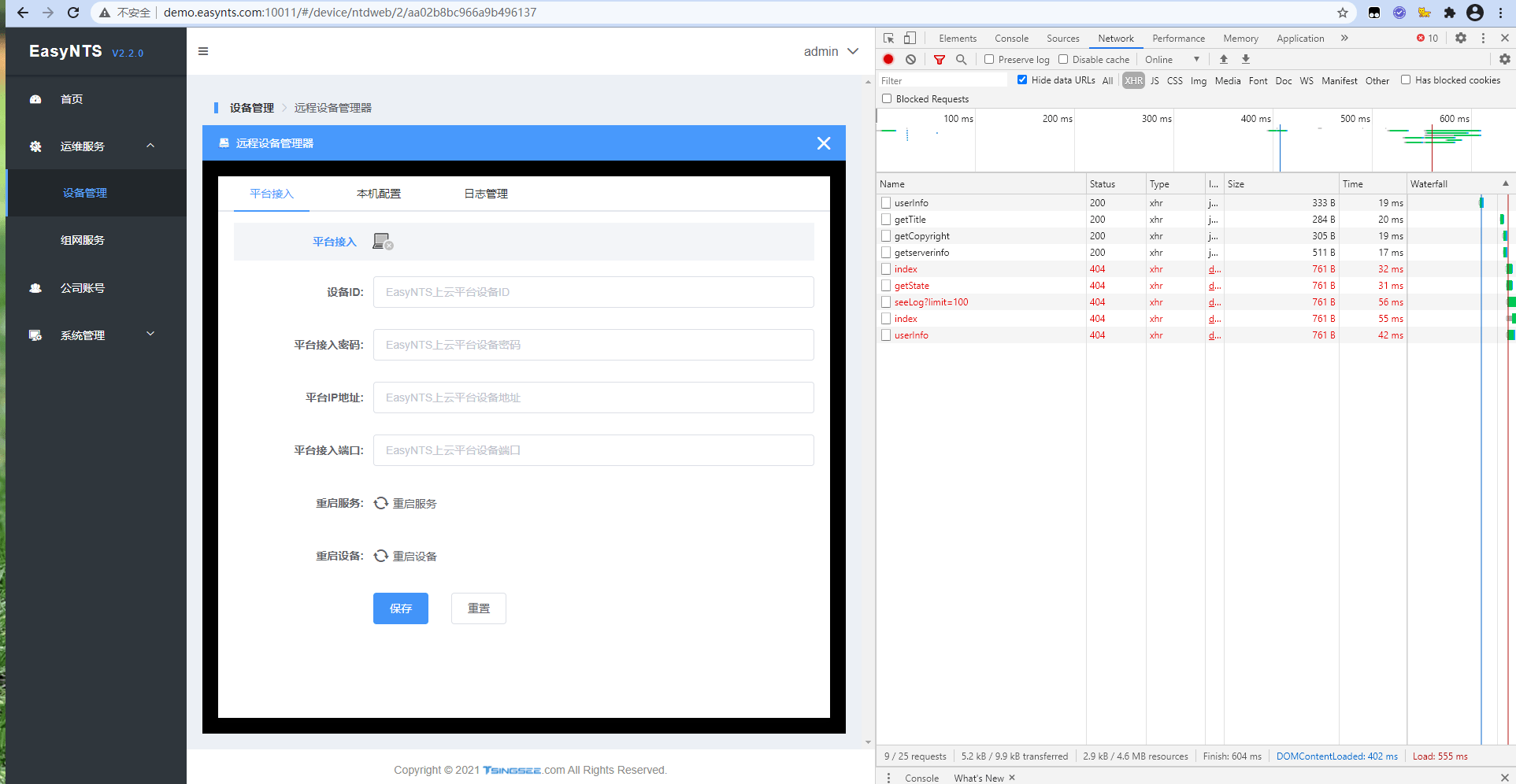Open the DevTools network search magnifier
This screenshot has height=784, width=1516.
pyautogui.click(x=961, y=59)
